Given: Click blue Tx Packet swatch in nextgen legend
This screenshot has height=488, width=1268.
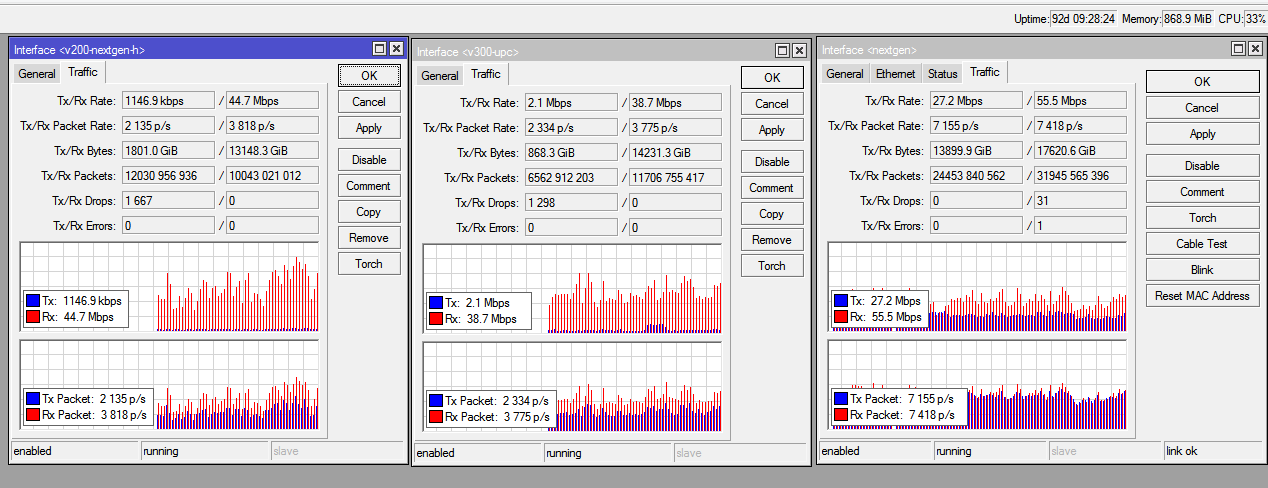Looking at the screenshot, I should [840, 398].
